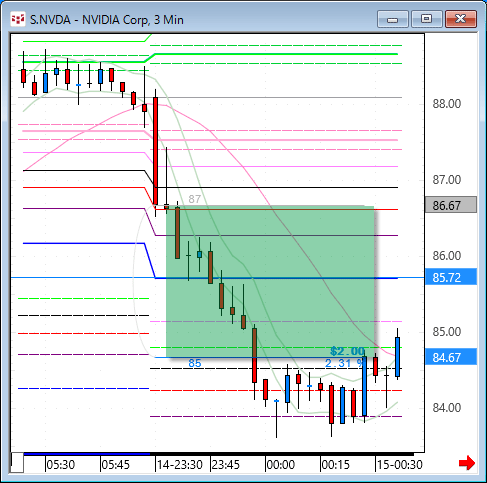Viewport: 487px width, 483px height.
Task: Click the green shaded measurement rectangle
Action: [270, 282]
